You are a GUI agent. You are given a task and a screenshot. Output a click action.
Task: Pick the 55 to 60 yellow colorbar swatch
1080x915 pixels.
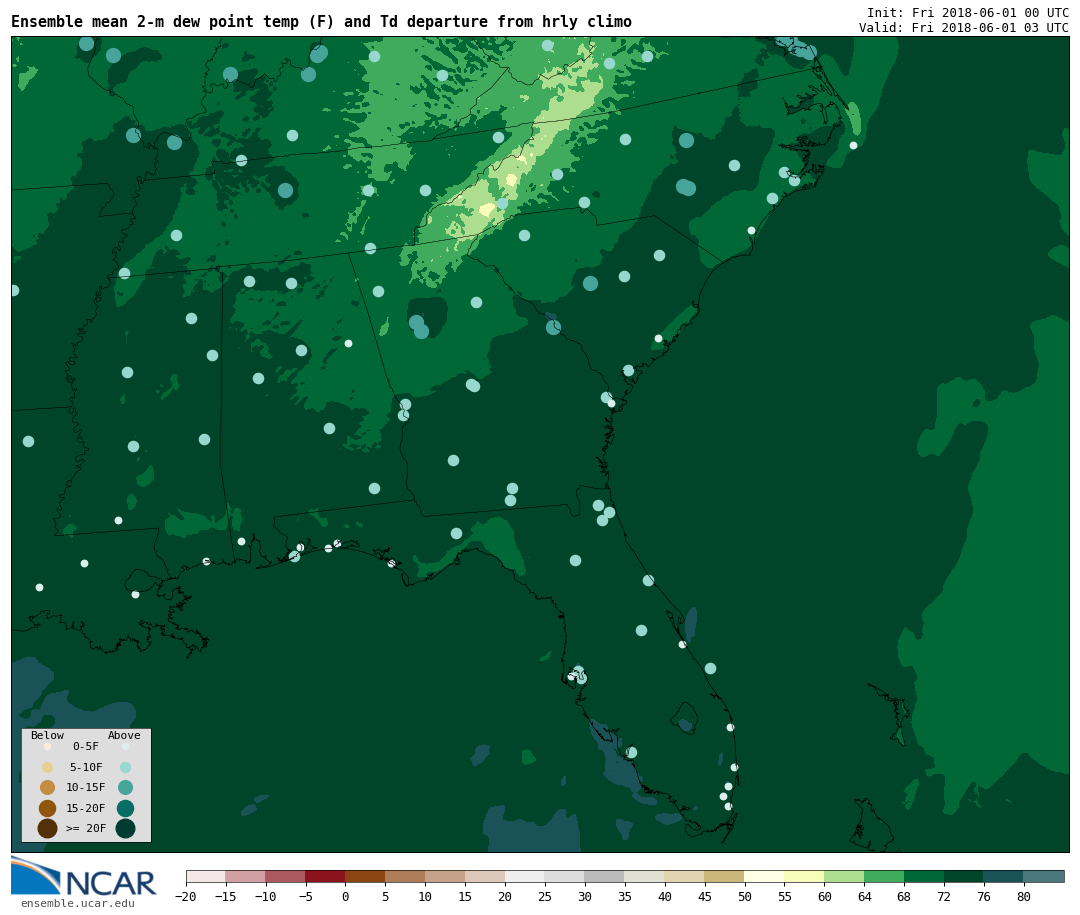coord(804,876)
